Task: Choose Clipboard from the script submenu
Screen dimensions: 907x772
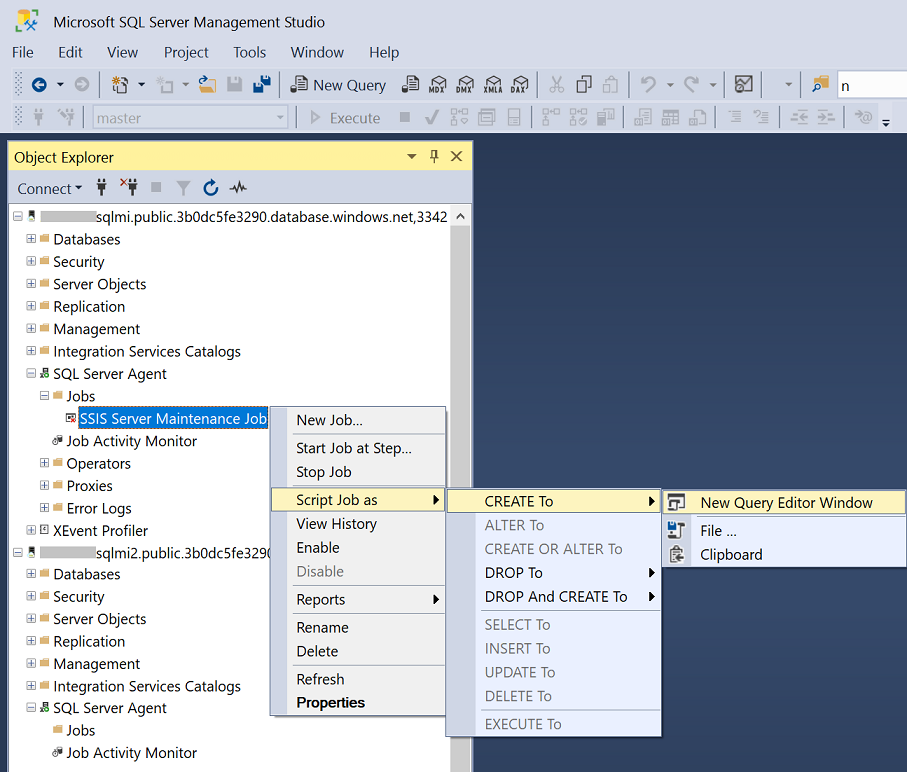Action: pyautogui.click(x=731, y=555)
